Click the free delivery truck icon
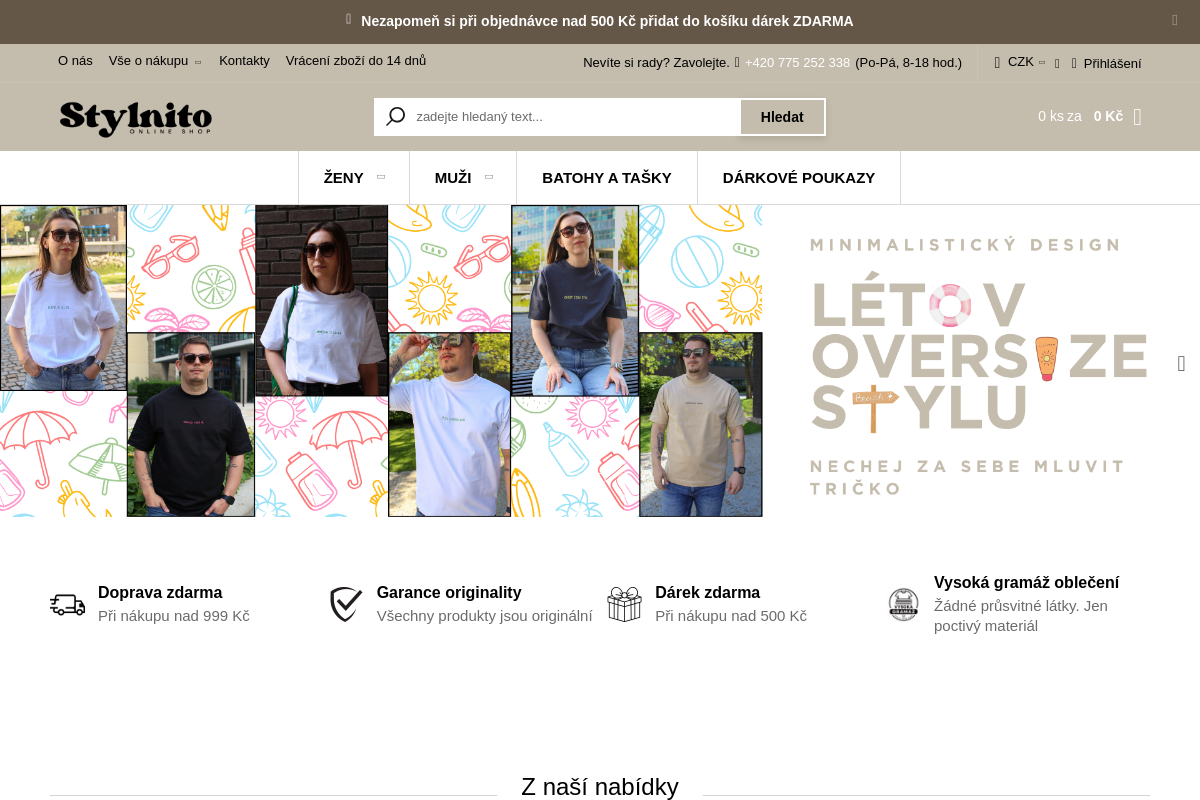1200x800 pixels. click(x=68, y=605)
